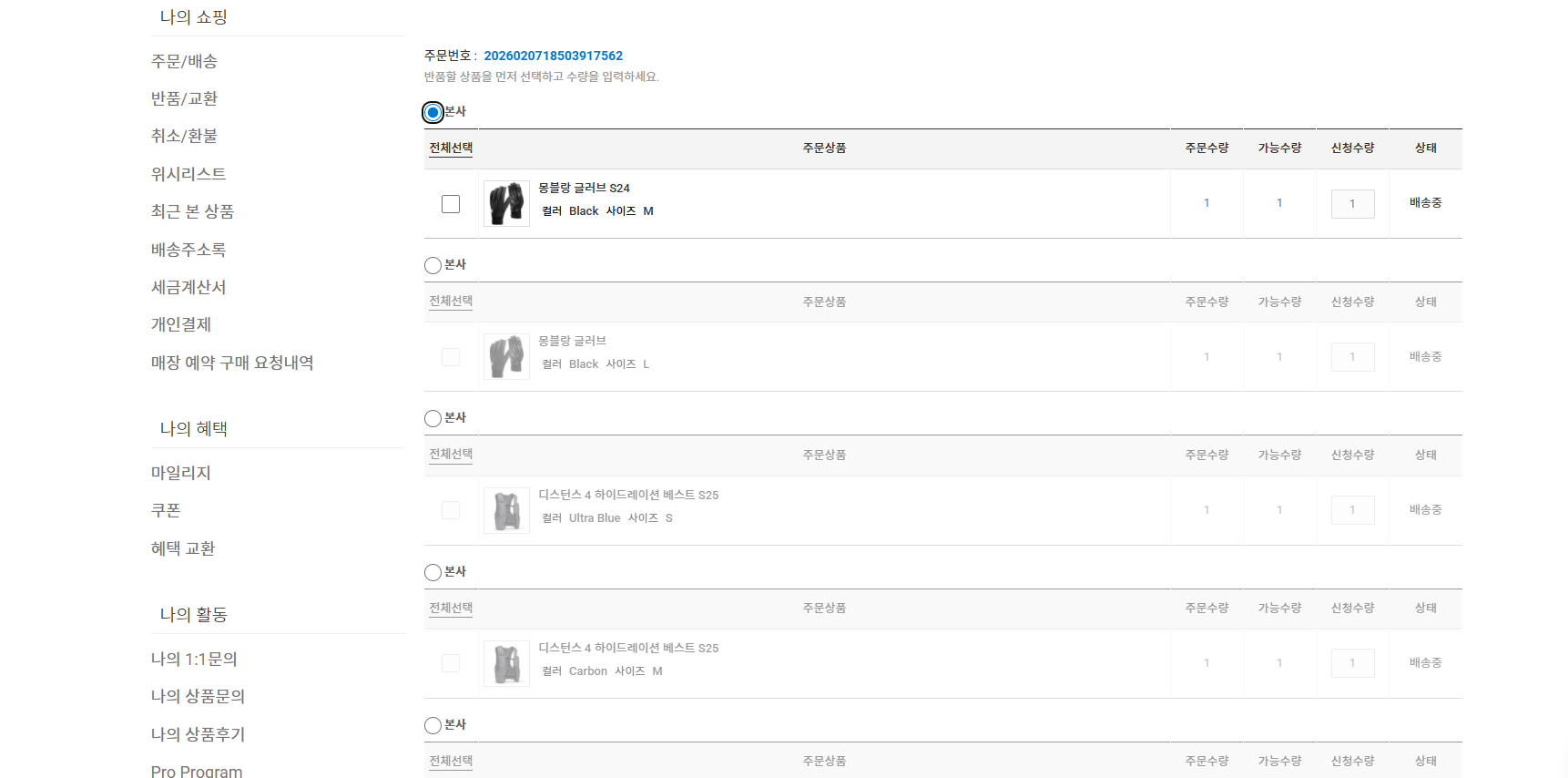Click the 몽블랑 글러브 S24 product thumbnail
Screen dimensions: 1568x778
506,203
